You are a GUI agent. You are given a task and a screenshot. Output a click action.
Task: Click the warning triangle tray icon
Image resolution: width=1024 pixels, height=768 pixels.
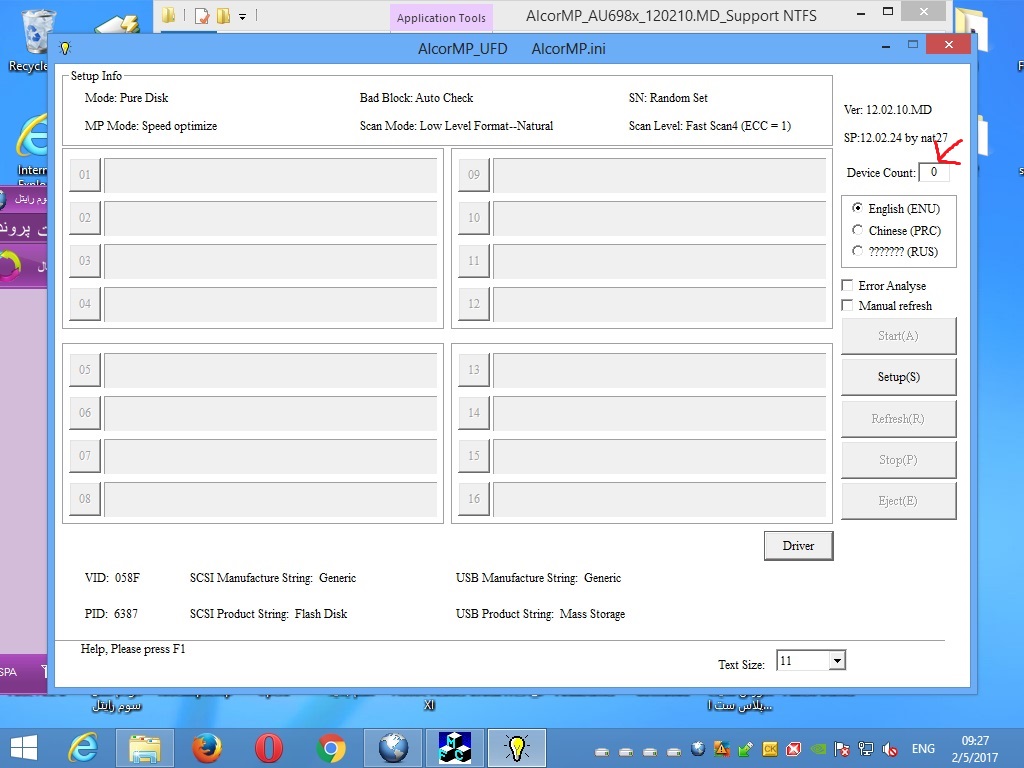(x=722, y=748)
